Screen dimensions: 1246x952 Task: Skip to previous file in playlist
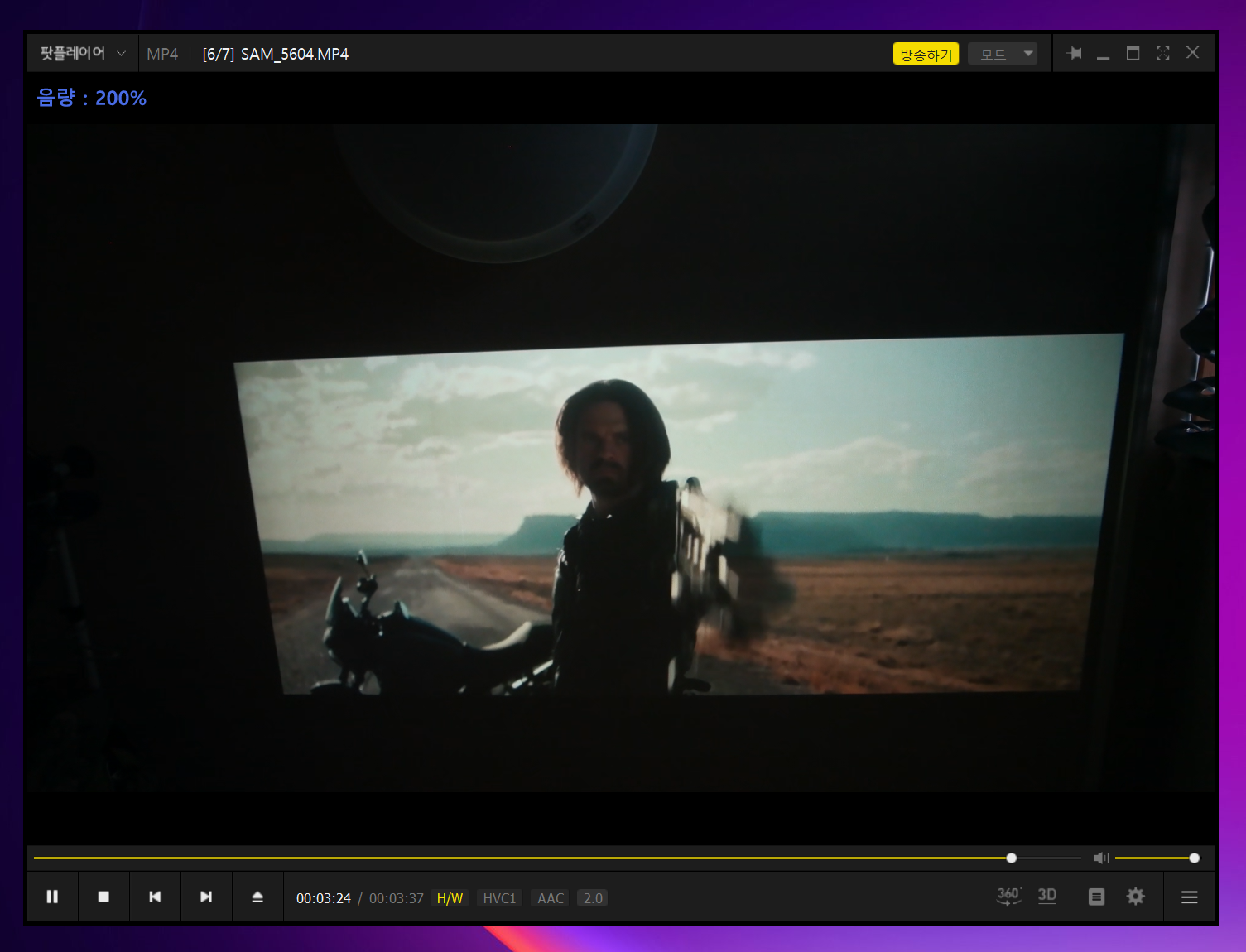coord(155,897)
